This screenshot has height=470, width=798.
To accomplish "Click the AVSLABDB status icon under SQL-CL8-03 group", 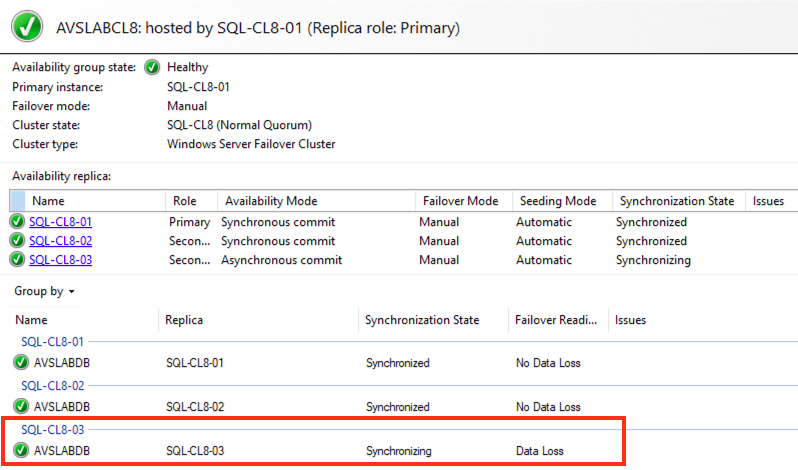I will click(21, 451).
